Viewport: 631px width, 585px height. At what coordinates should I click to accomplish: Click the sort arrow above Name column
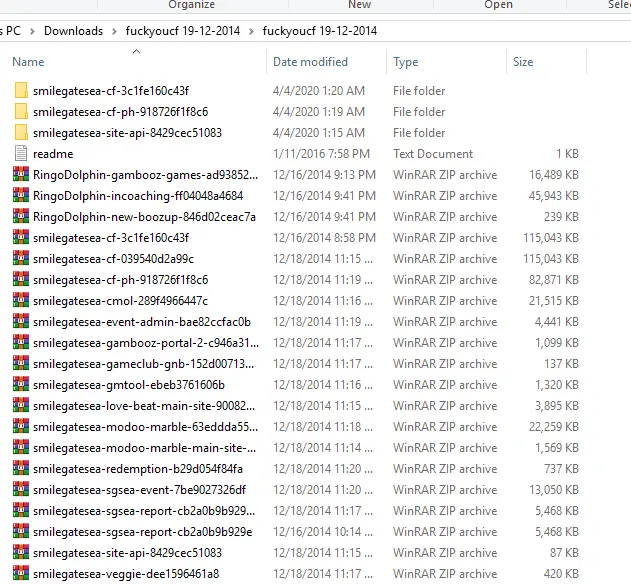136,51
